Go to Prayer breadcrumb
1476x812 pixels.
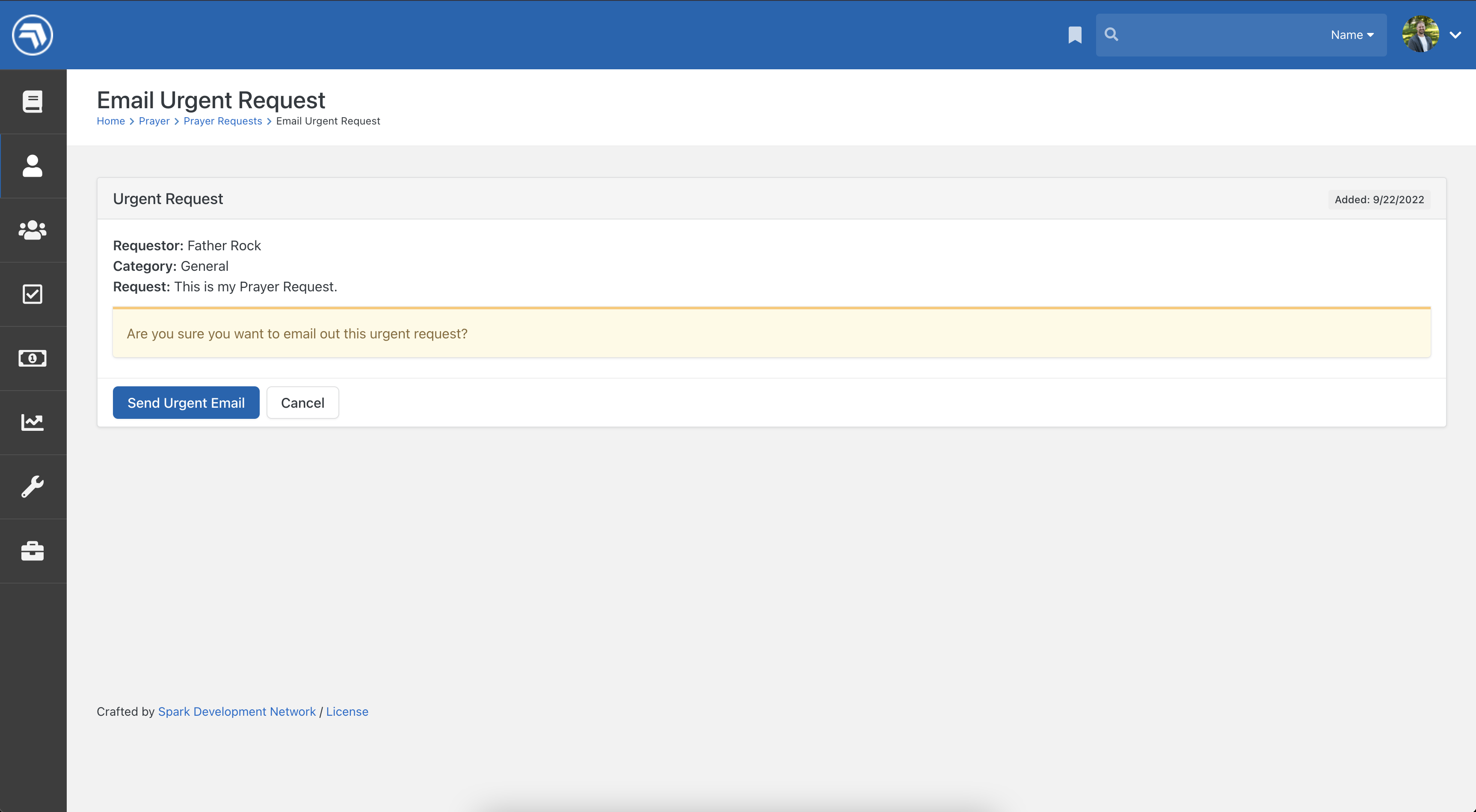(x=154, y=121)
